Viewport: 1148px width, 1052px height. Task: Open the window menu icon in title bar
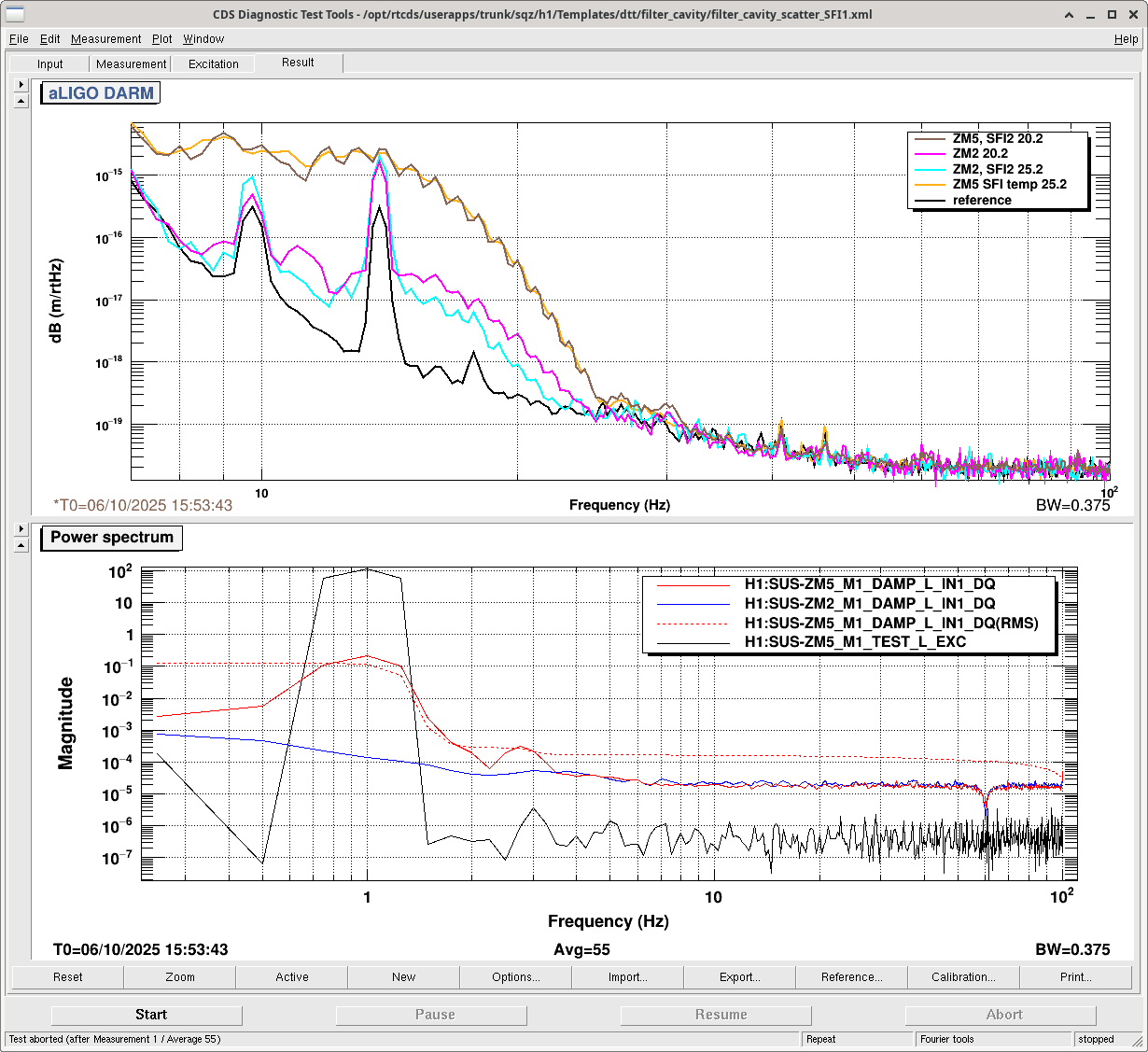point(15,14)
